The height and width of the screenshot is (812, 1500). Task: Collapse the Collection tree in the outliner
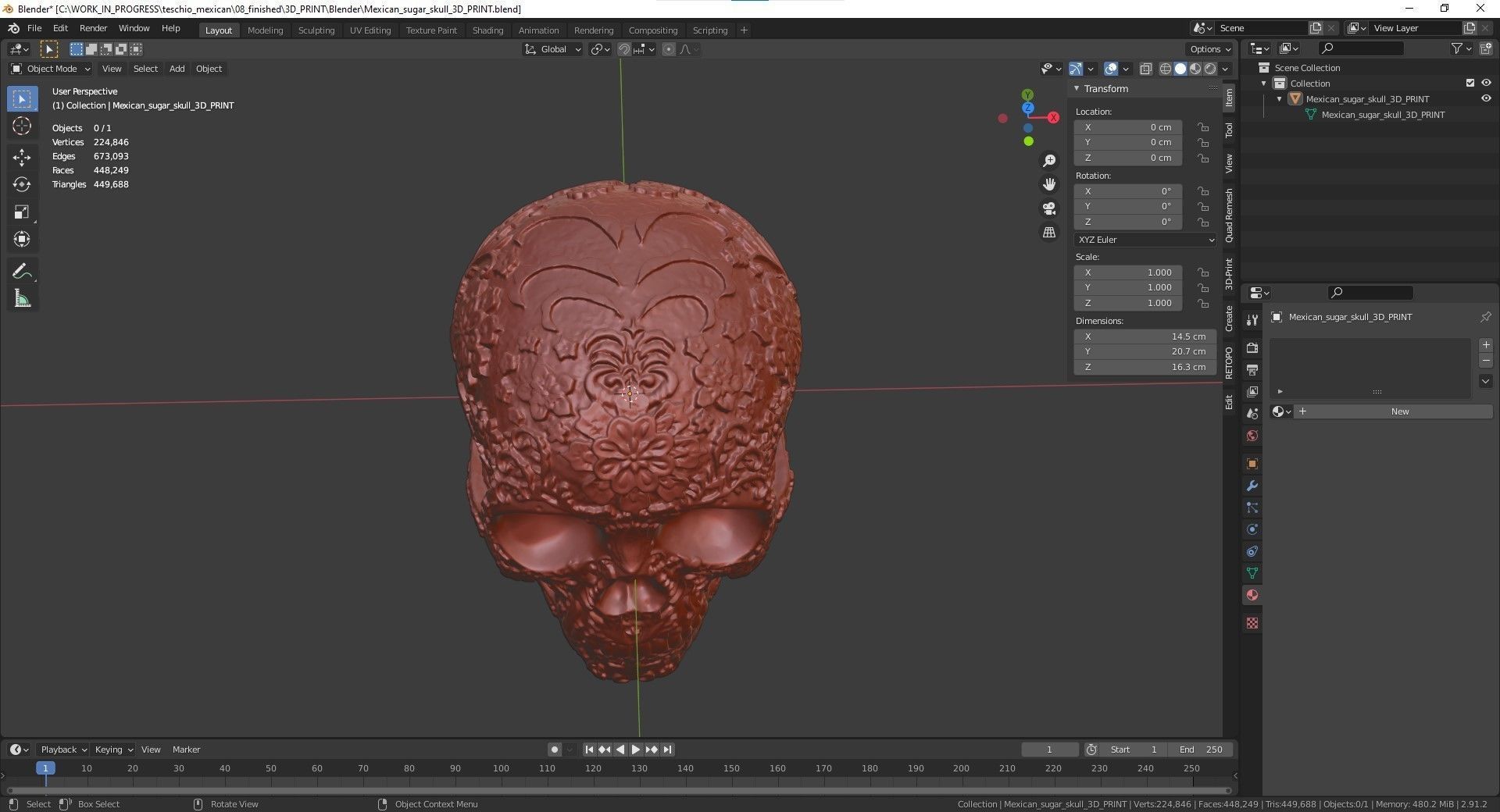(1263, 84)
